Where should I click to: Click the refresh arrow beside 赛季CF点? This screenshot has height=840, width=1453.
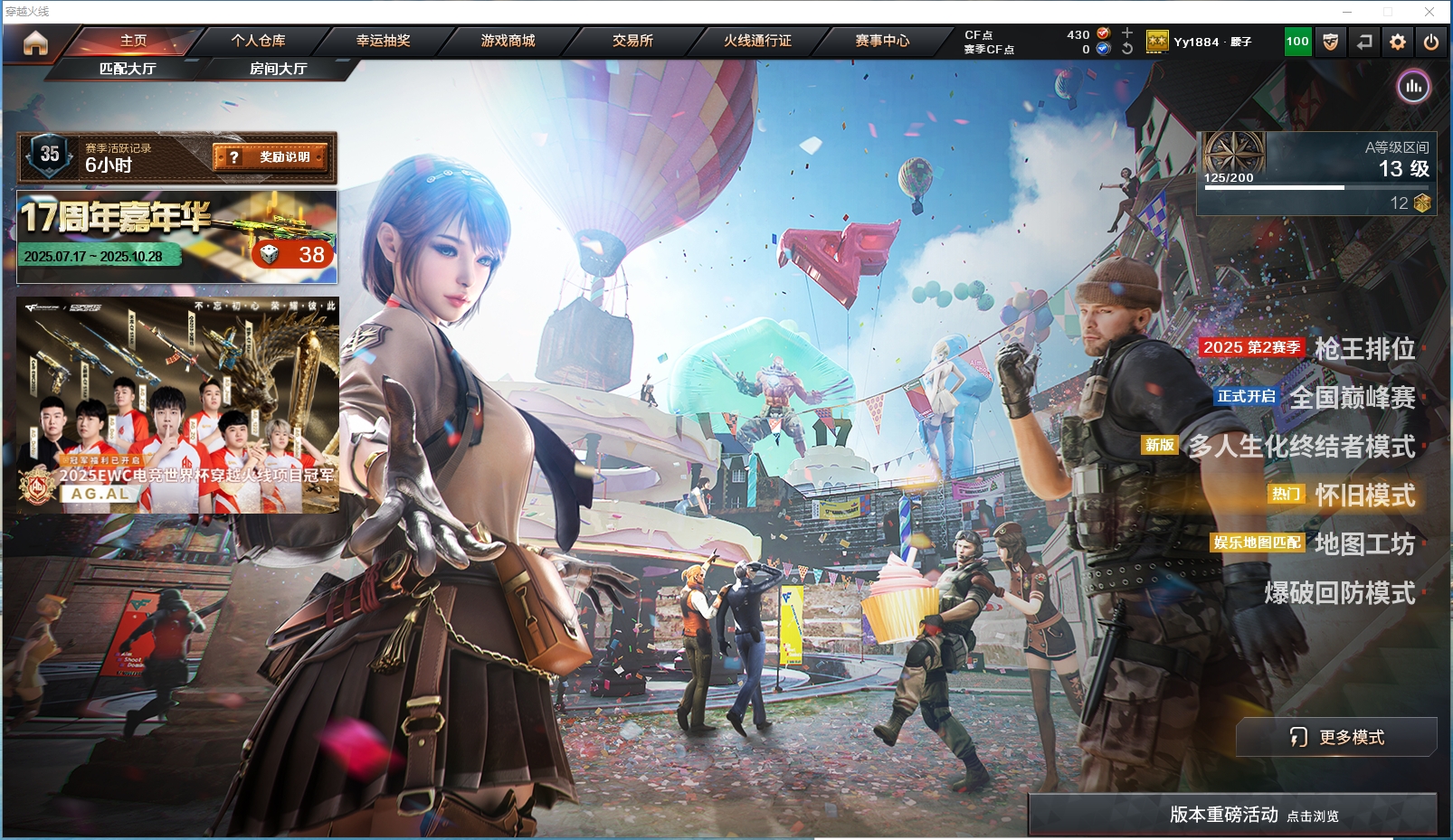pyautogui.click(x=1127, y=49)
